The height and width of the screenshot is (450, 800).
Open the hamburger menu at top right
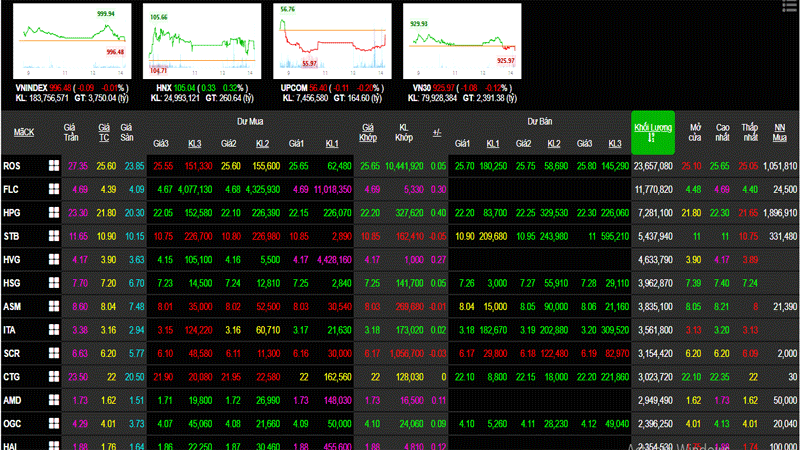click(x=790, y=6)
